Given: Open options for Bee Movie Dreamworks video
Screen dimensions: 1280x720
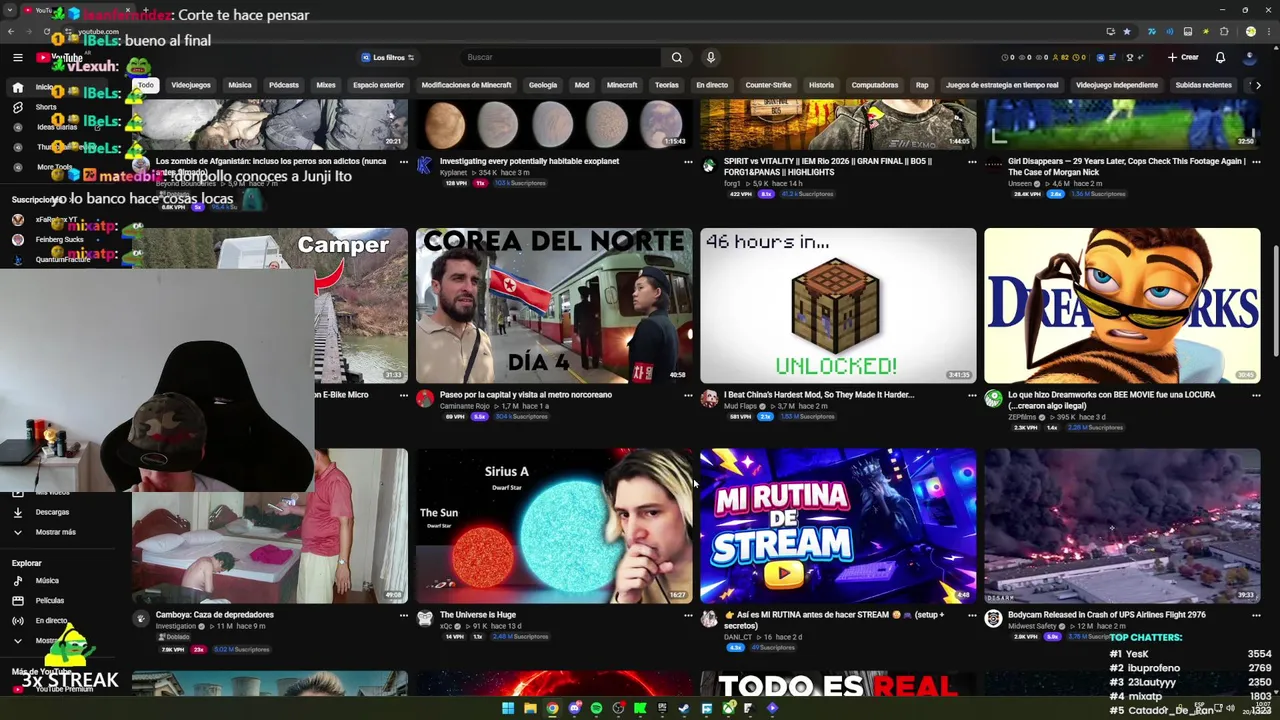Looking at the screenshot, I should (x=1256, y=396).
